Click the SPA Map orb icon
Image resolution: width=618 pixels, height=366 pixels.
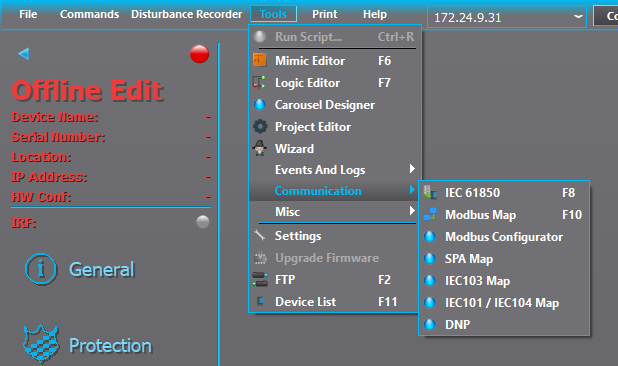point(430,258)
